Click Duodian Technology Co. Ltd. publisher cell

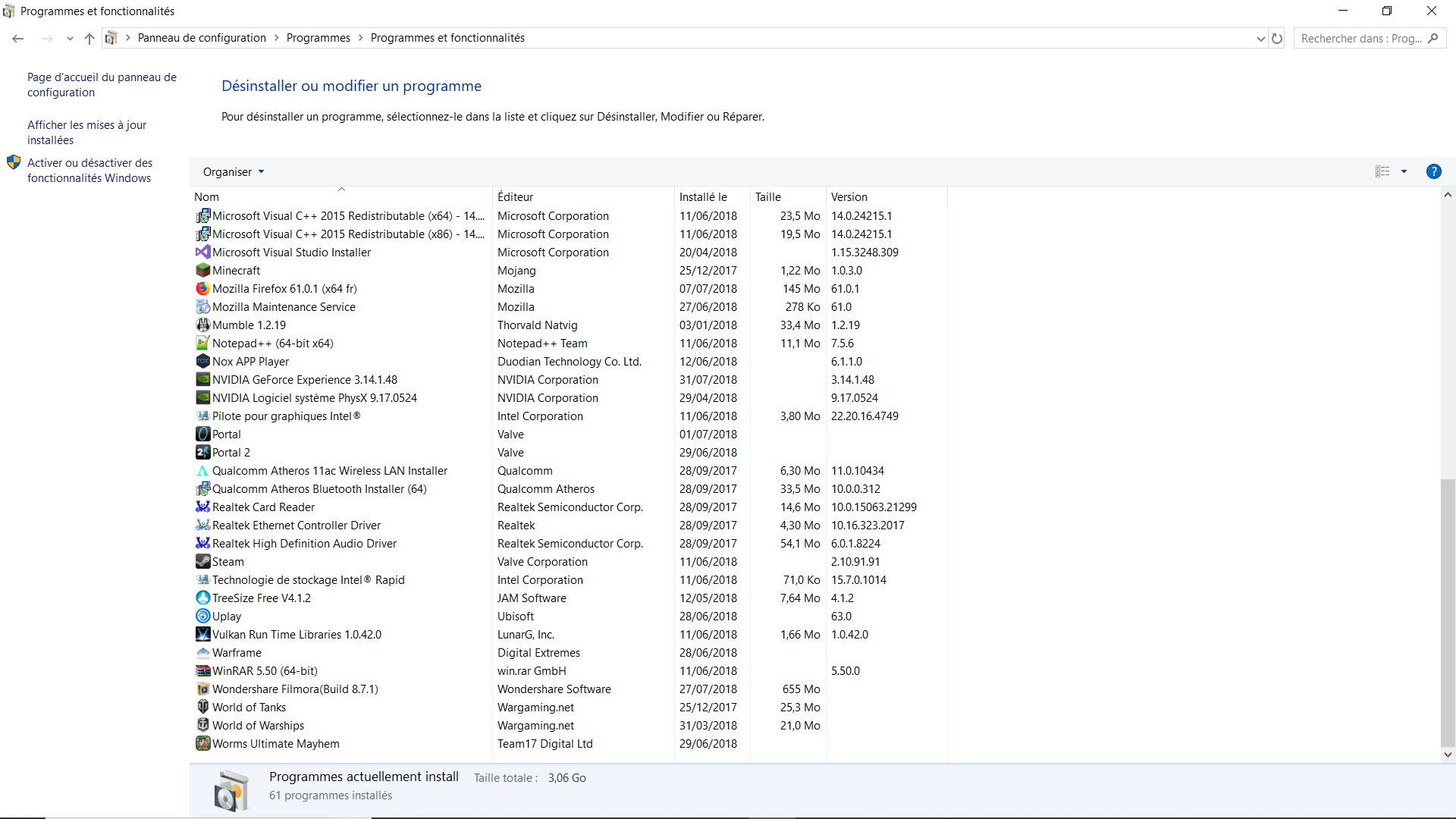pyautogui.click(x=570, y=362)
